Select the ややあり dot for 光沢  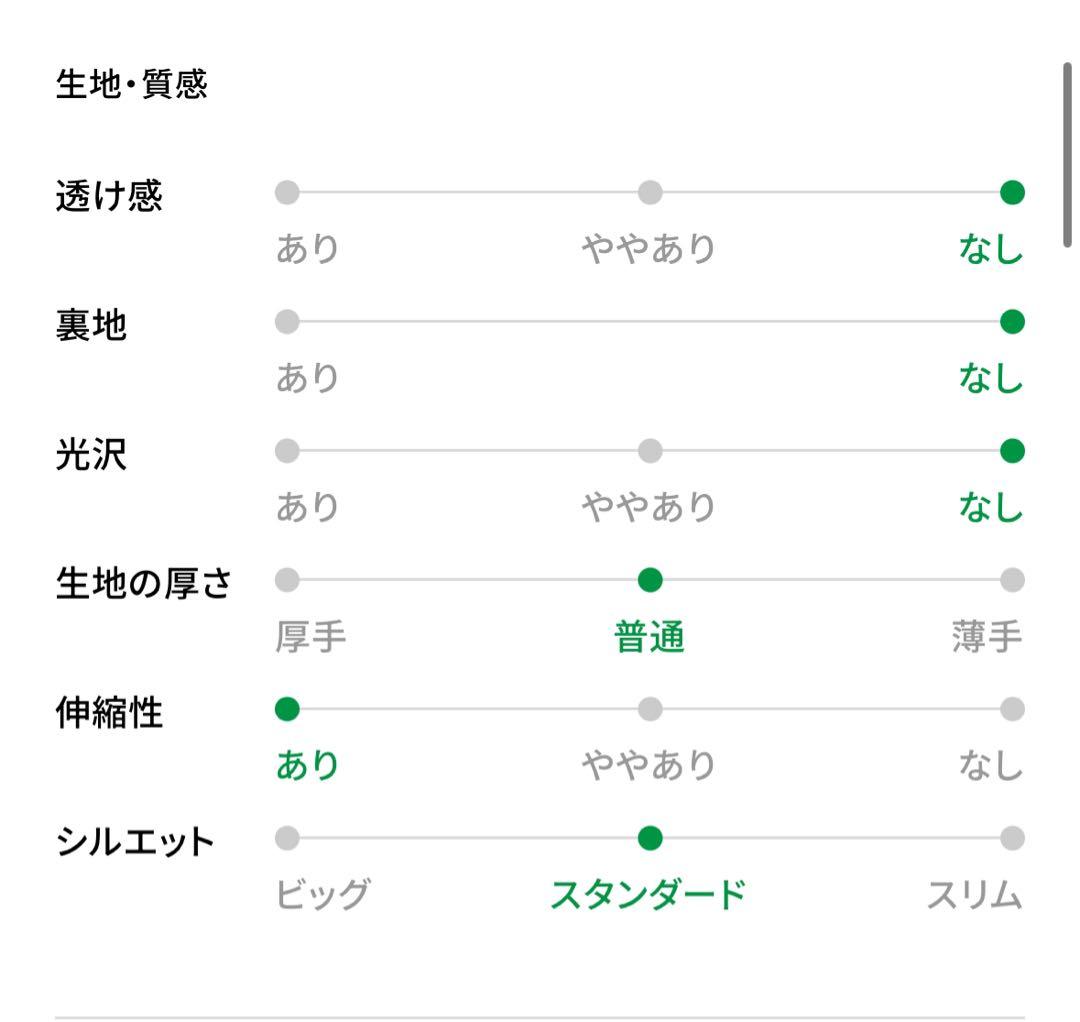coord(650,451)
